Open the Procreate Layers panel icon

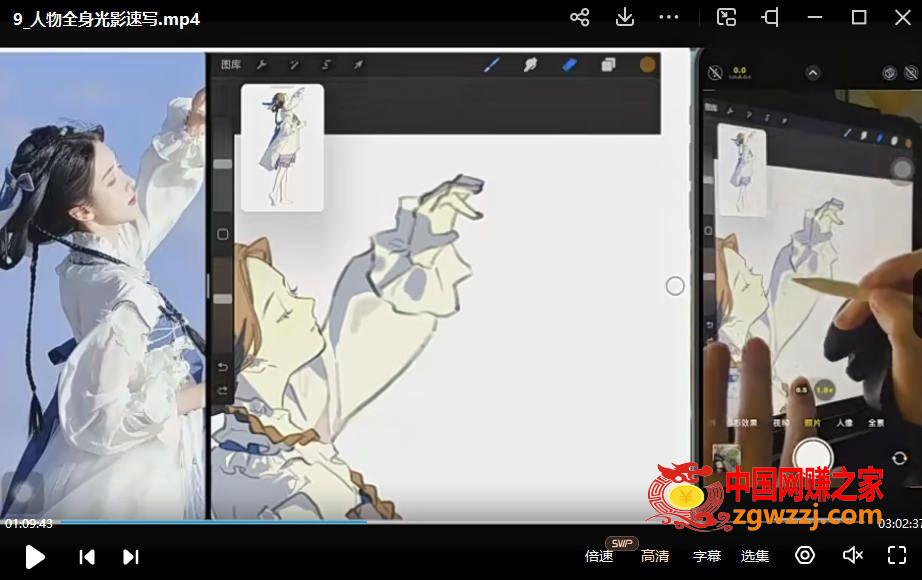(x=609, y=65)
